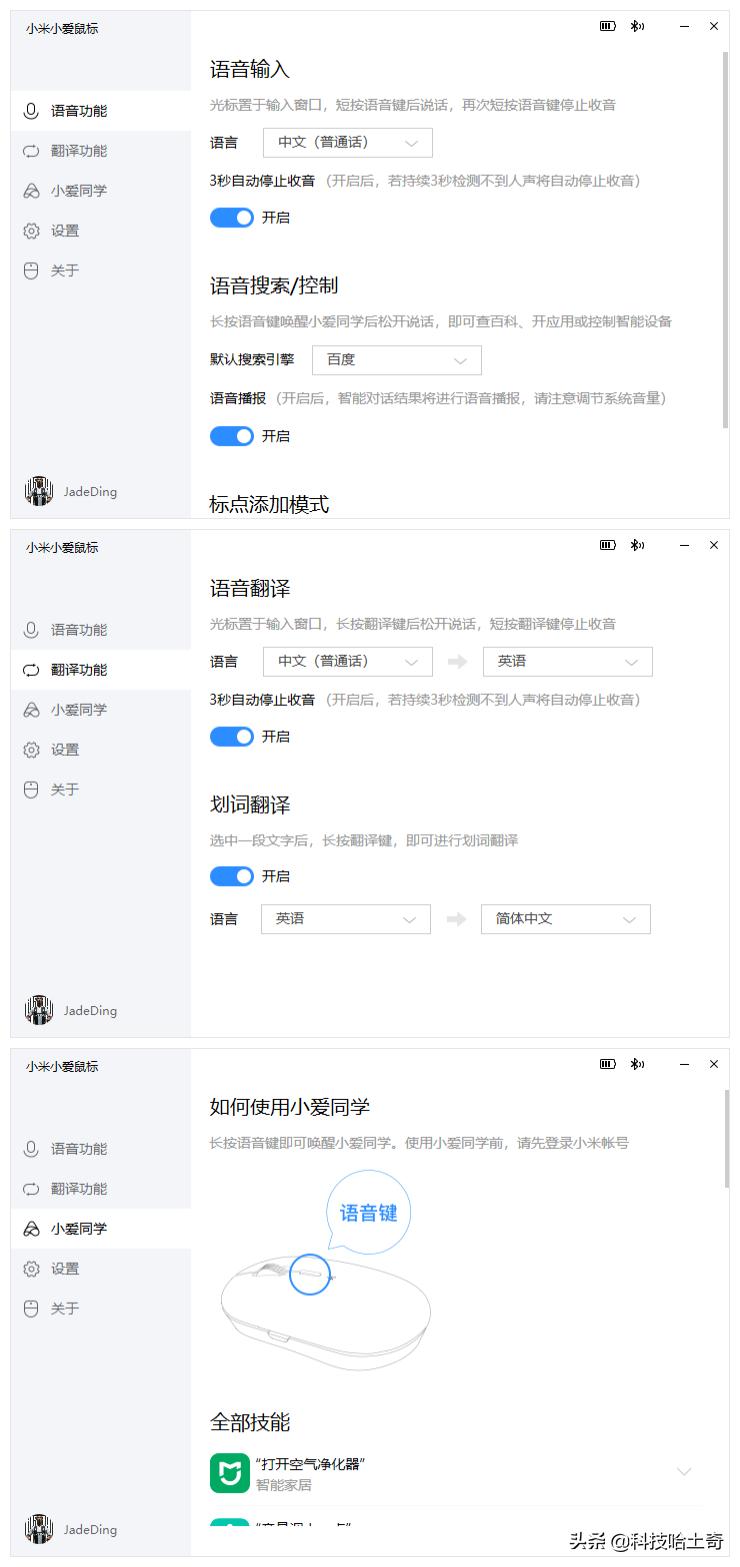The image size is (740, 1567).
Task: Click the mouse illustration under 如何使用小爱同学
Action: 326,1313
